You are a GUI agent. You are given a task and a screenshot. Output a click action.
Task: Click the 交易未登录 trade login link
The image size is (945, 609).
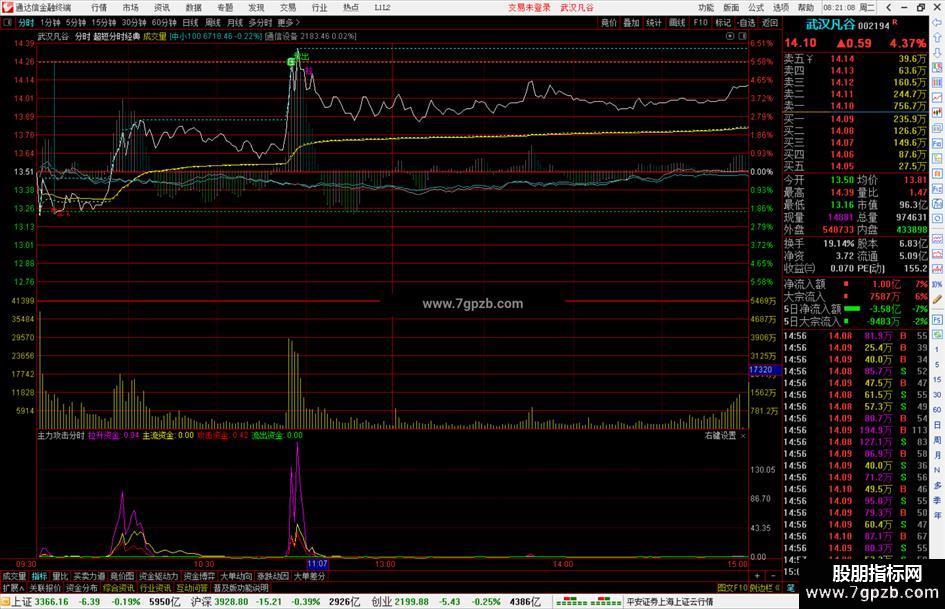coord(529,8)
